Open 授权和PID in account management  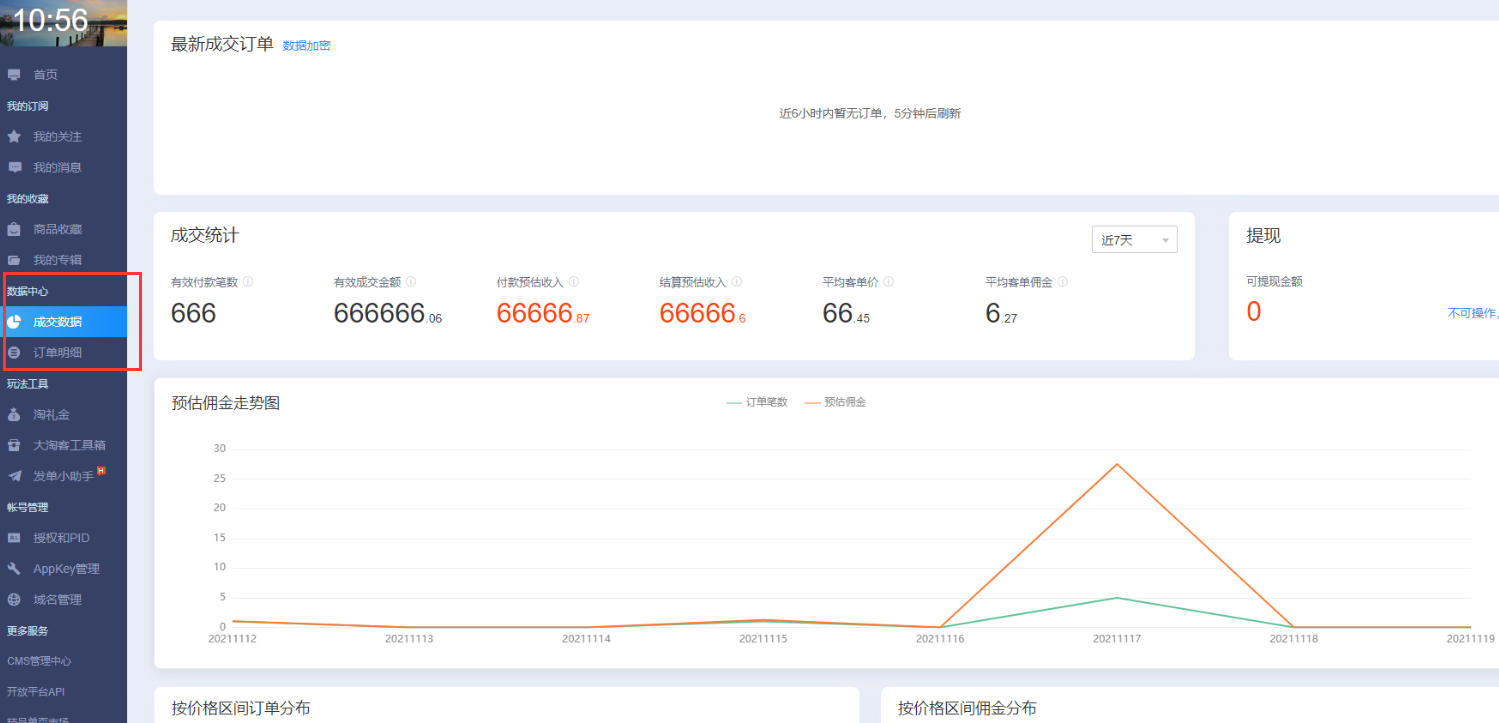[61, 538]
